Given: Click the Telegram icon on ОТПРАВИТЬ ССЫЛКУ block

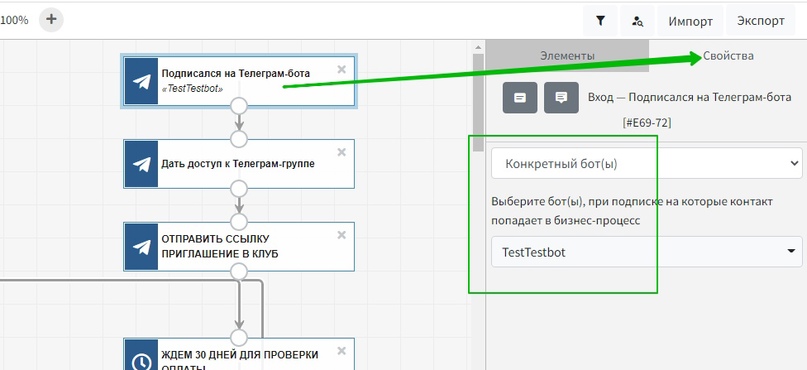Looking at the screenshot, I should (x=142, y=246).
